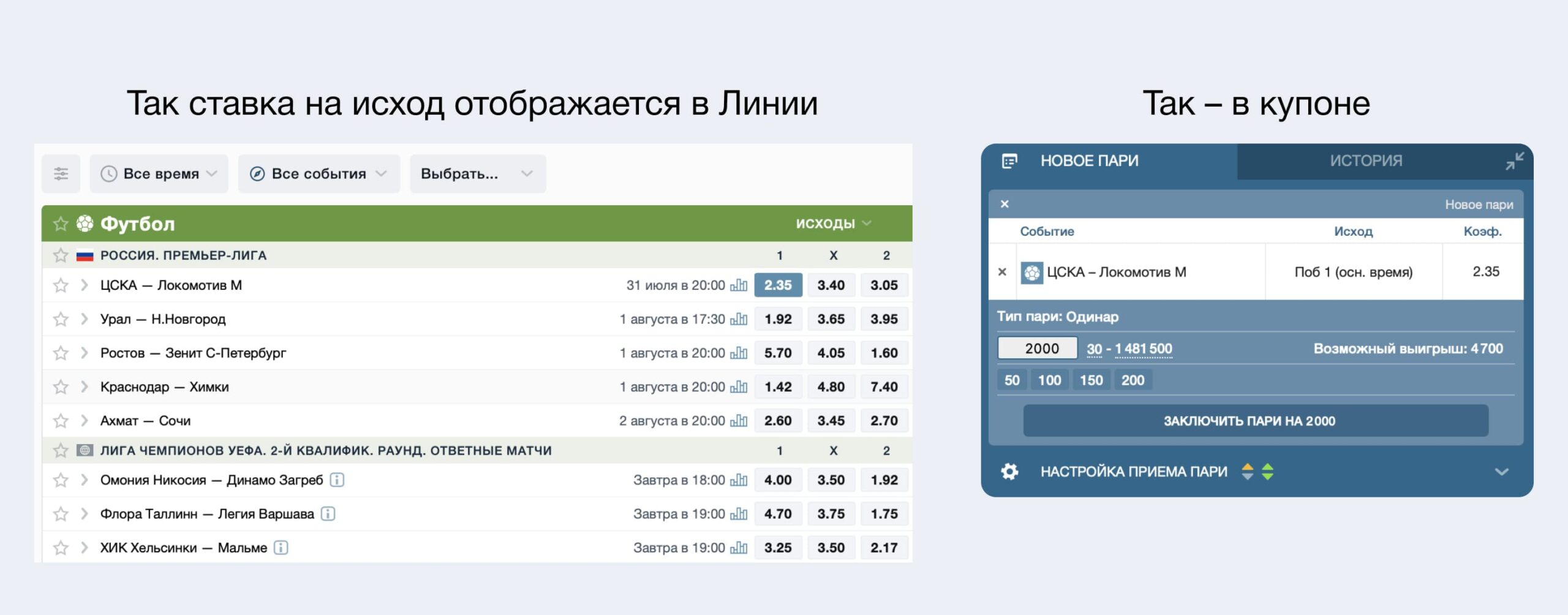
Task: Select the Новое пари tab
Action: [1089, 161]
